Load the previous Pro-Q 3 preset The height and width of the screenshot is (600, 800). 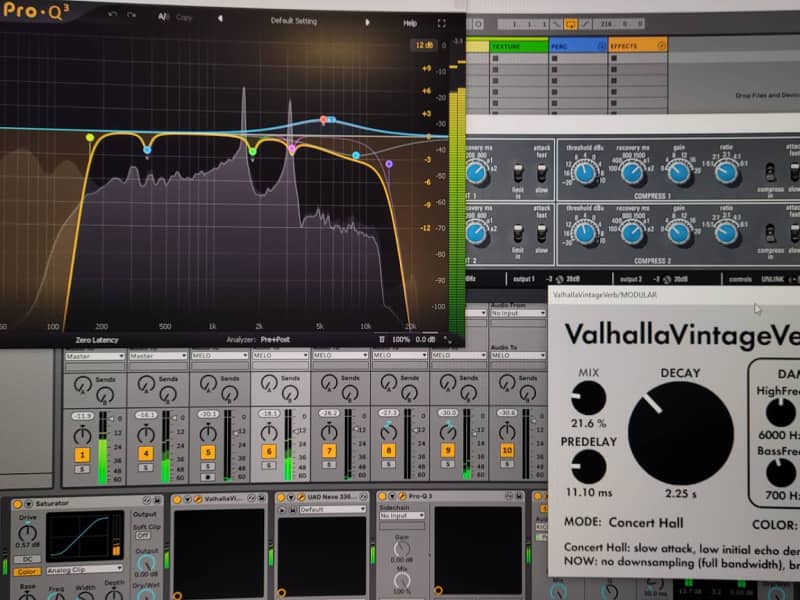220,19
